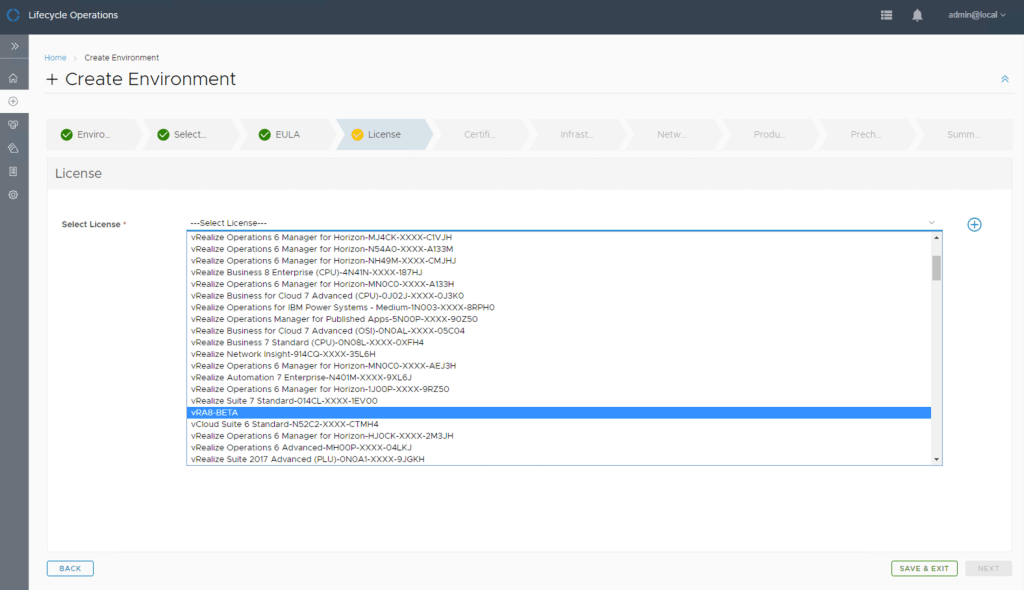Open the admin@local user dropdown
The width and height of the screenshot is (1024, 590).
pyautogui.click(x=977, y=15)
